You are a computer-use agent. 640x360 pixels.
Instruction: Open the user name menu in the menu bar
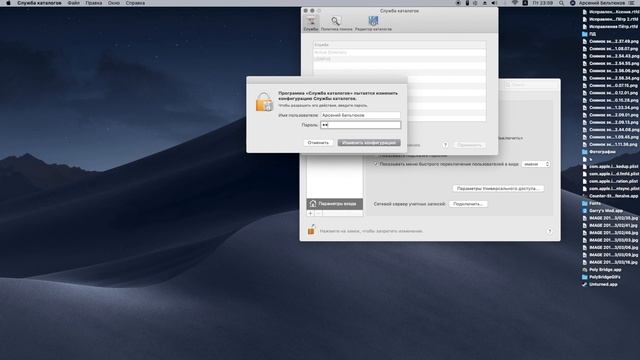[602, 3]
